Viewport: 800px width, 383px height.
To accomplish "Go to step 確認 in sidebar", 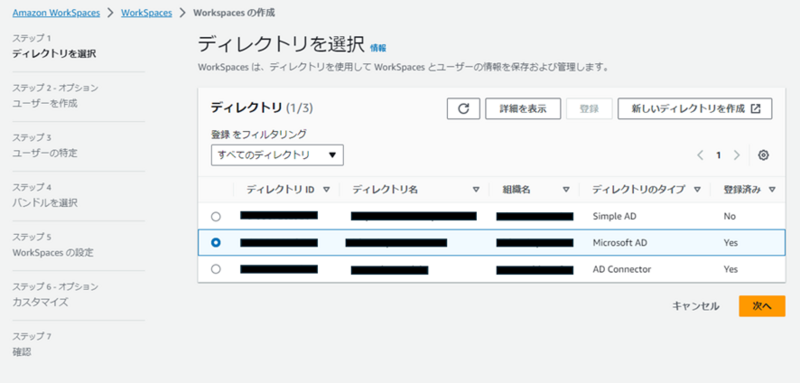I will tap(22, 352).
